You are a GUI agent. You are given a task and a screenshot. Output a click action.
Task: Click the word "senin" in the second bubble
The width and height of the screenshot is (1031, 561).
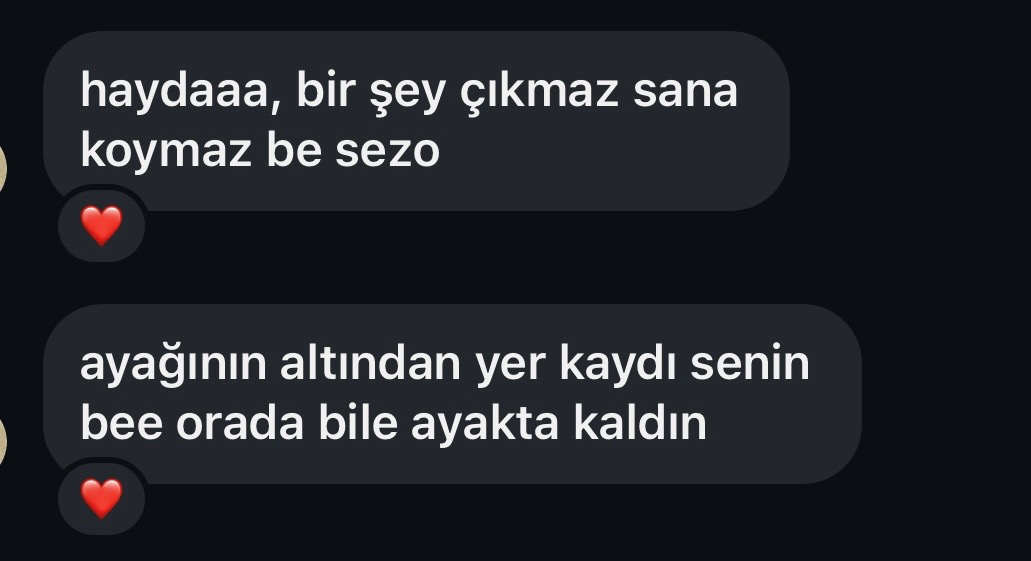click(x=750, y=364)
